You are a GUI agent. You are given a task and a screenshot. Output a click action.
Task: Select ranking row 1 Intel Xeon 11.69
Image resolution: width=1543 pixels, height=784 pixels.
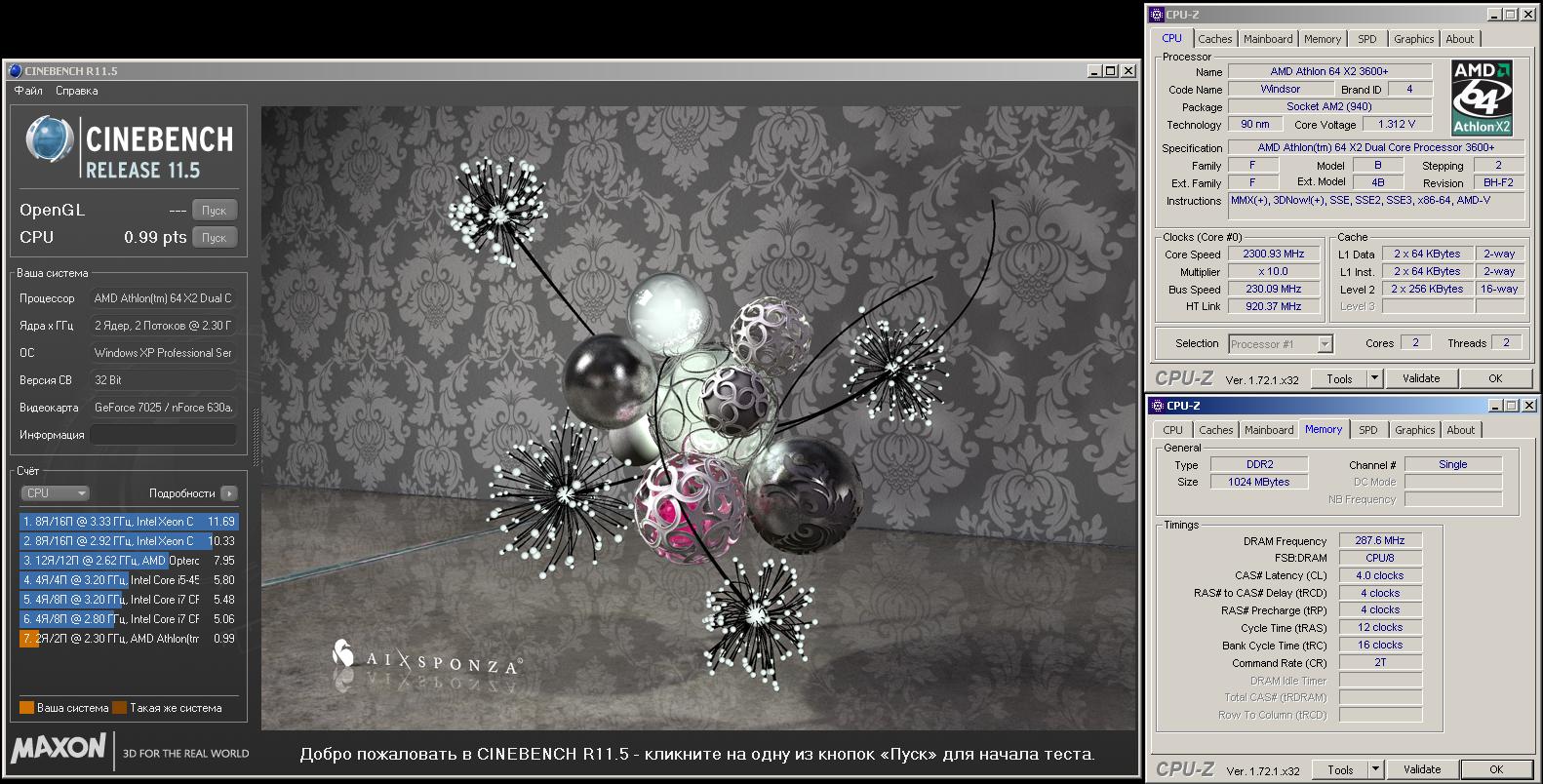click(129, 522)
